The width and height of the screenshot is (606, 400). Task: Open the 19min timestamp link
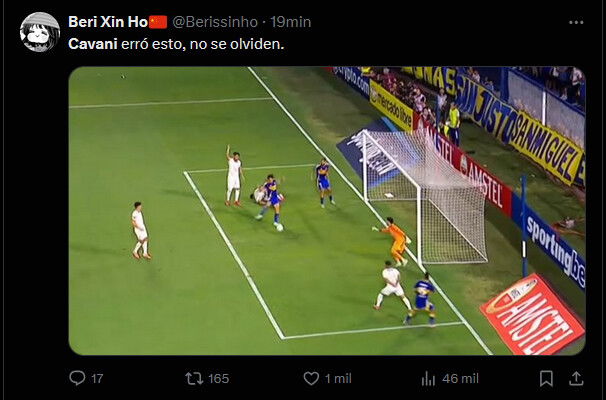291,22
